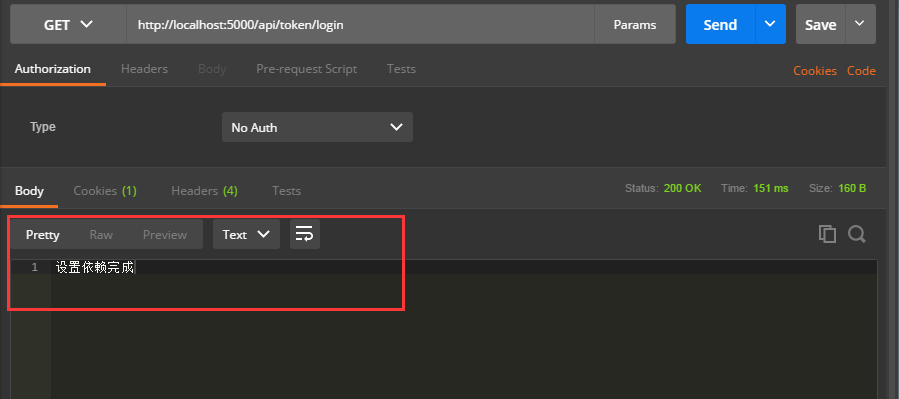The width and height of the screenshot is (899, 399).
Task: Click the Save button
Action: coord(820,24)
